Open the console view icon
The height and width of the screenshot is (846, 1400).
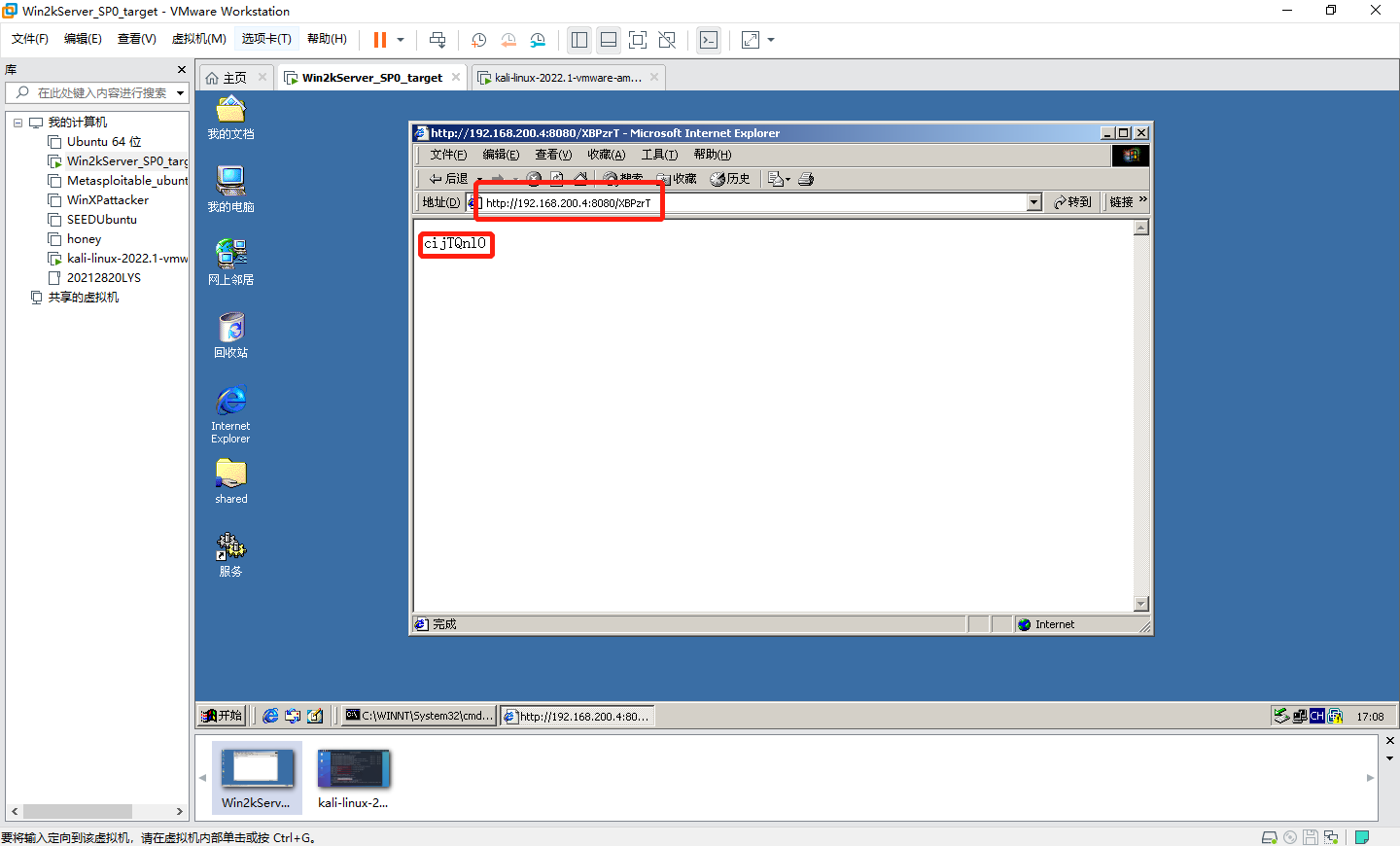pos(709,40)
